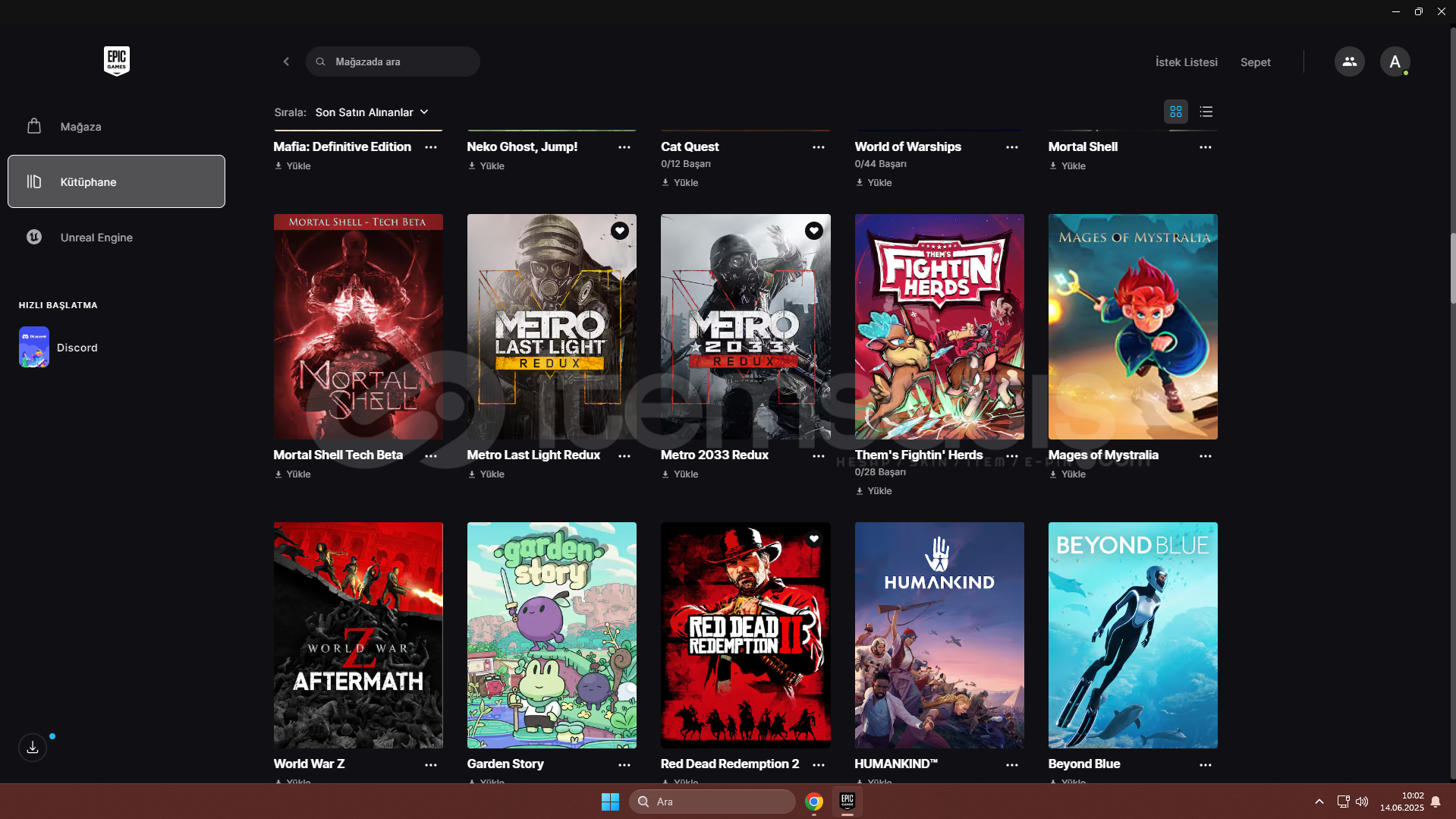The height and width of the screenshot is (819, 1456).
Task: Open options menu for Mafia: Definitive Edition
Action: click(431, 147)
